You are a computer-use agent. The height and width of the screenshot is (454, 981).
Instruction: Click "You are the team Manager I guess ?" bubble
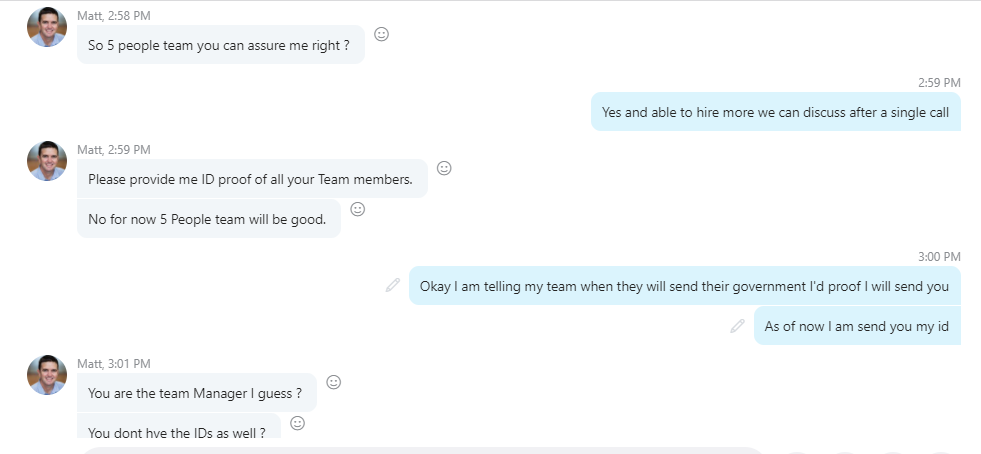[x=197, y=393]
